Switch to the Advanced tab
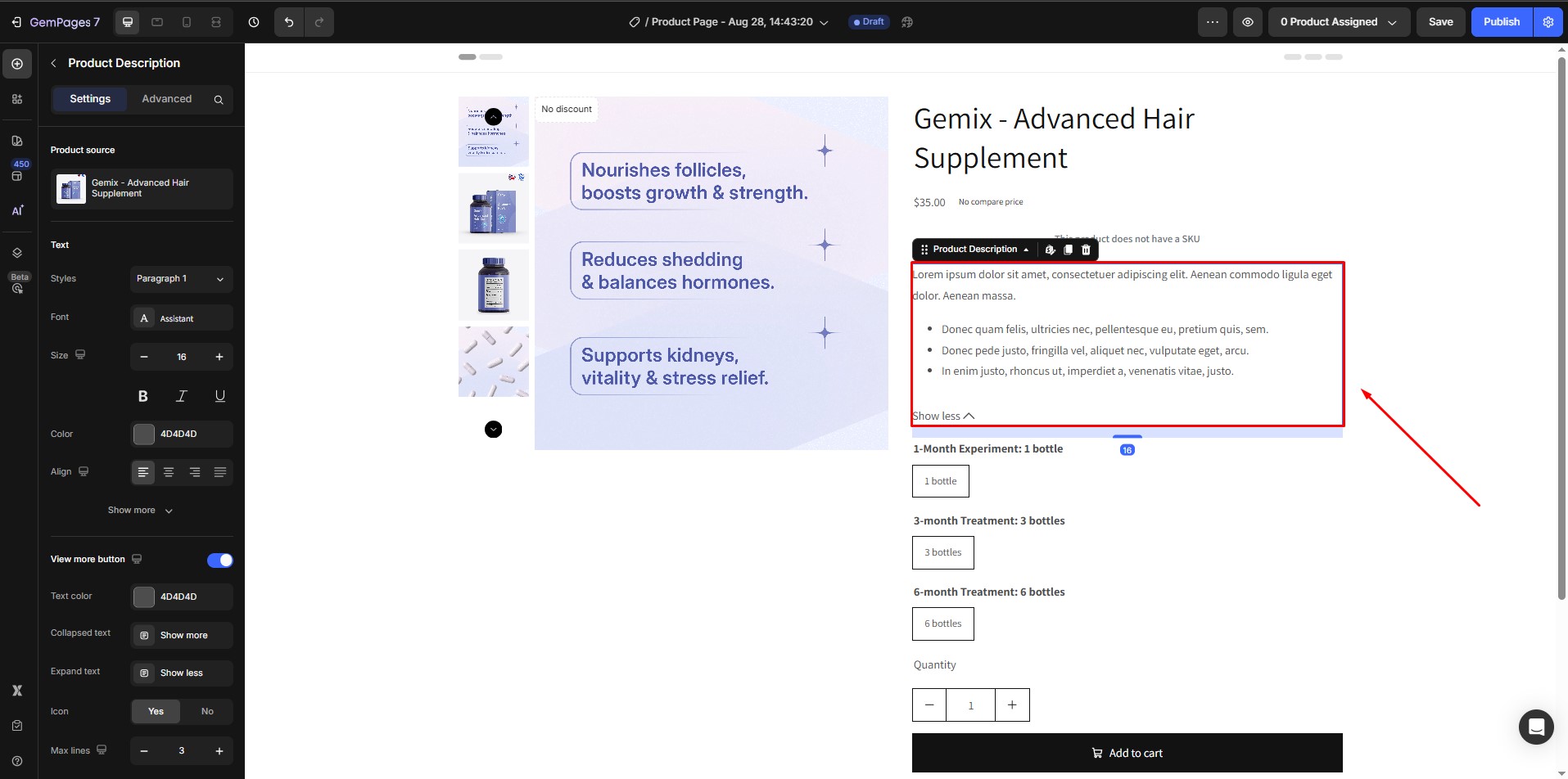 tap(167, 99)
